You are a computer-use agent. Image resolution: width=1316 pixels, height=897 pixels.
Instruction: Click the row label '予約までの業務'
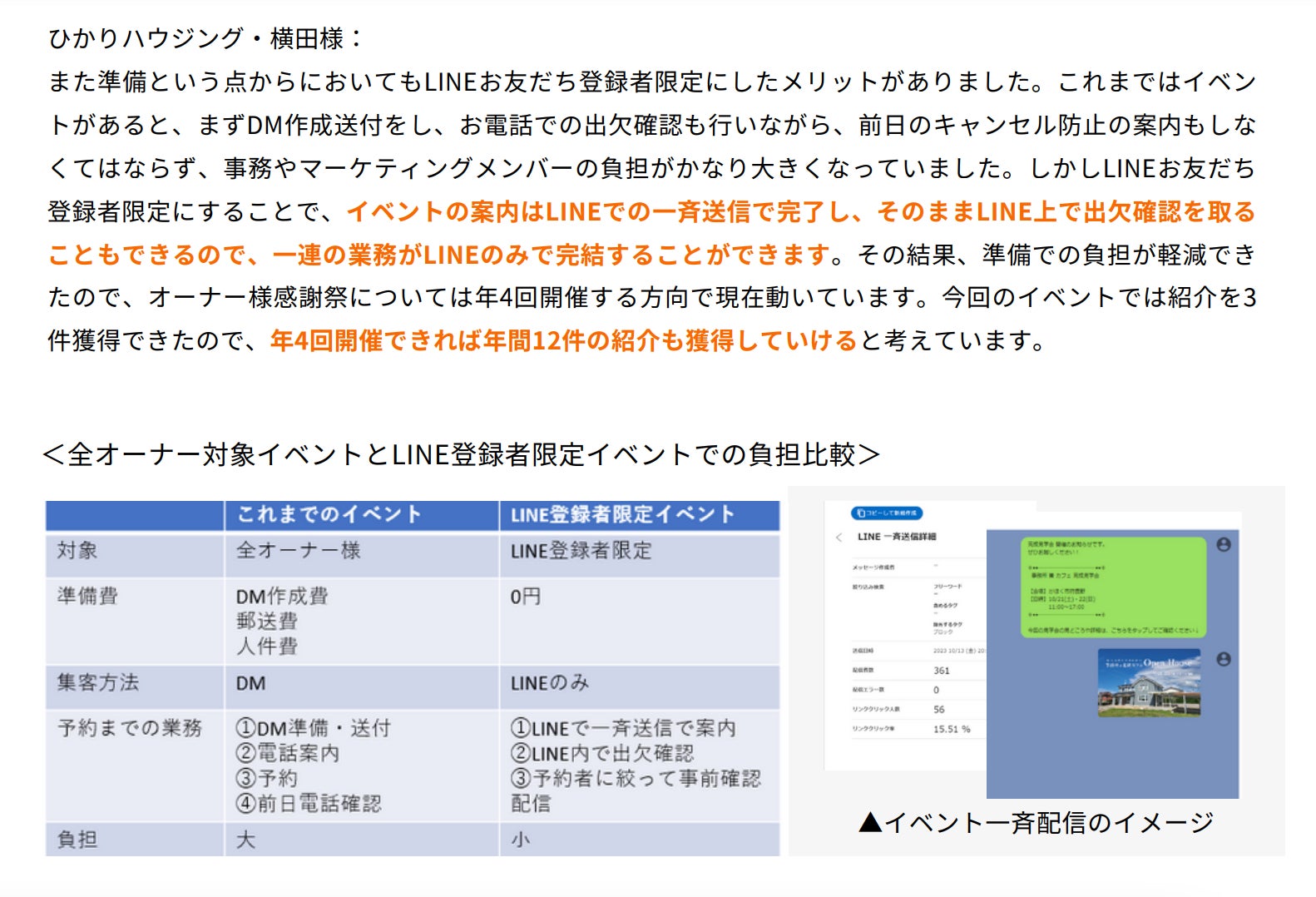130,728
